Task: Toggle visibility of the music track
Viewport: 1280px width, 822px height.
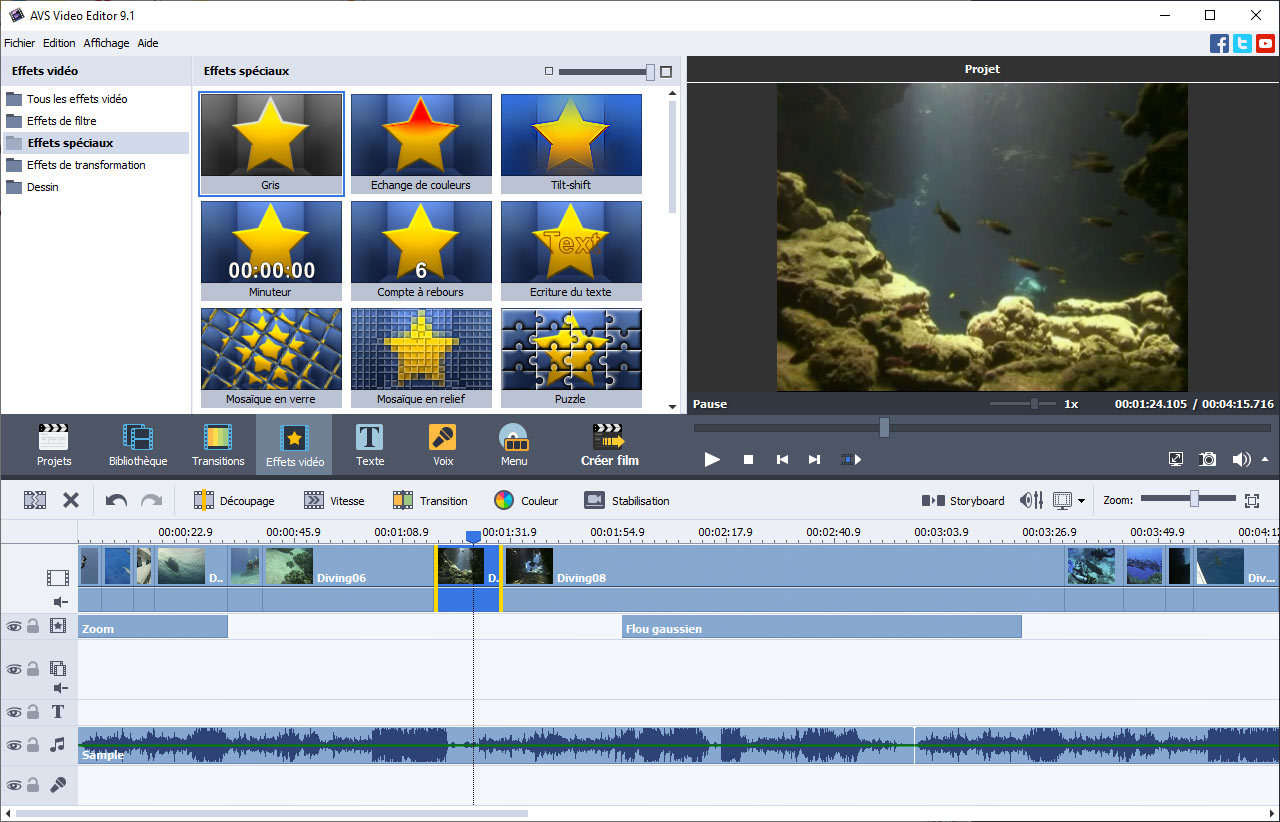Action: click(x=14, y=745)
